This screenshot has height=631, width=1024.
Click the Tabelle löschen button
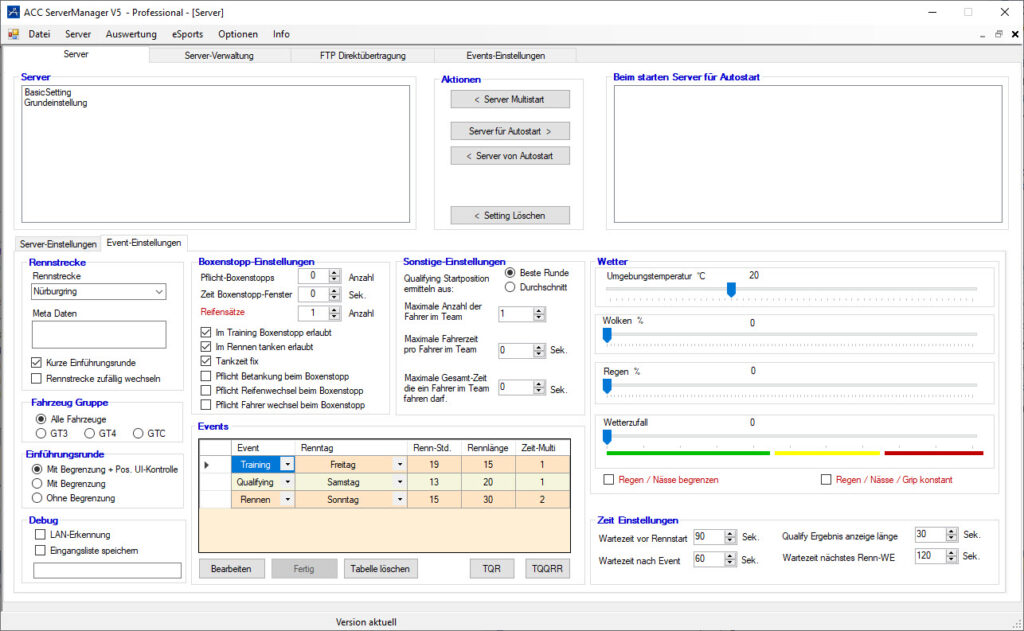[380, 569]
